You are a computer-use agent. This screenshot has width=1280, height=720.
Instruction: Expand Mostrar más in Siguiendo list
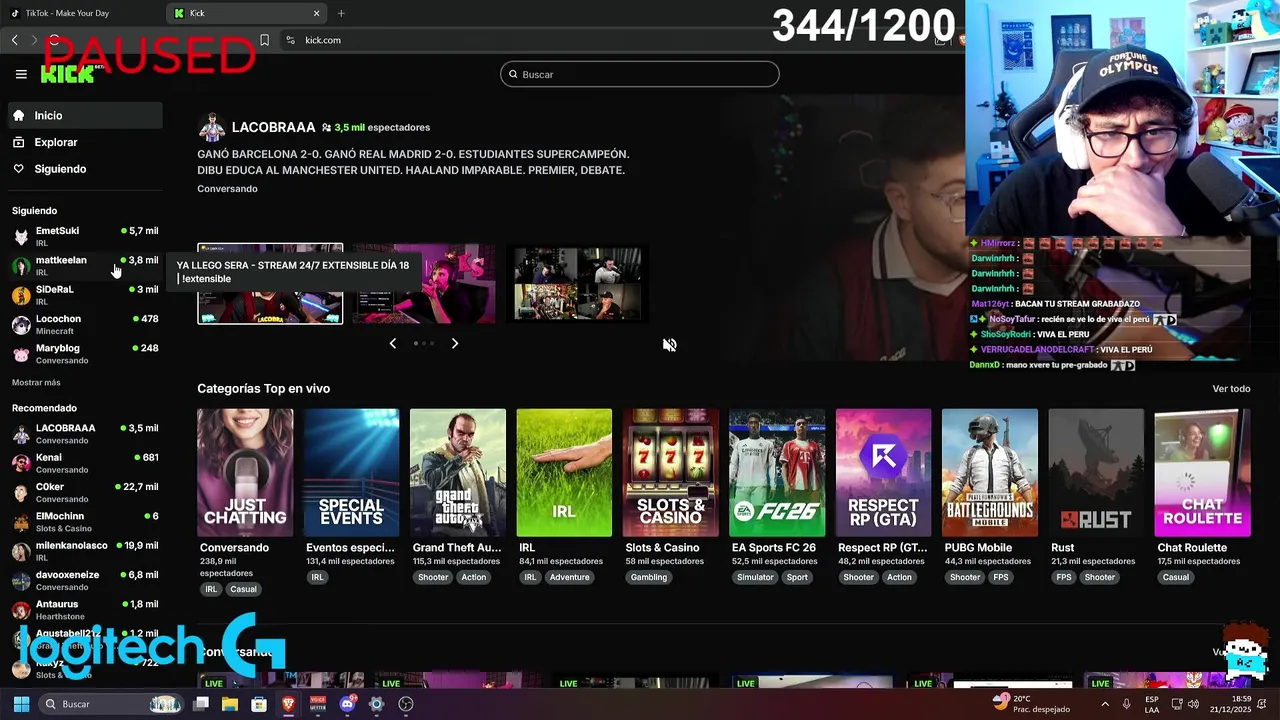[x=36, y=382]
